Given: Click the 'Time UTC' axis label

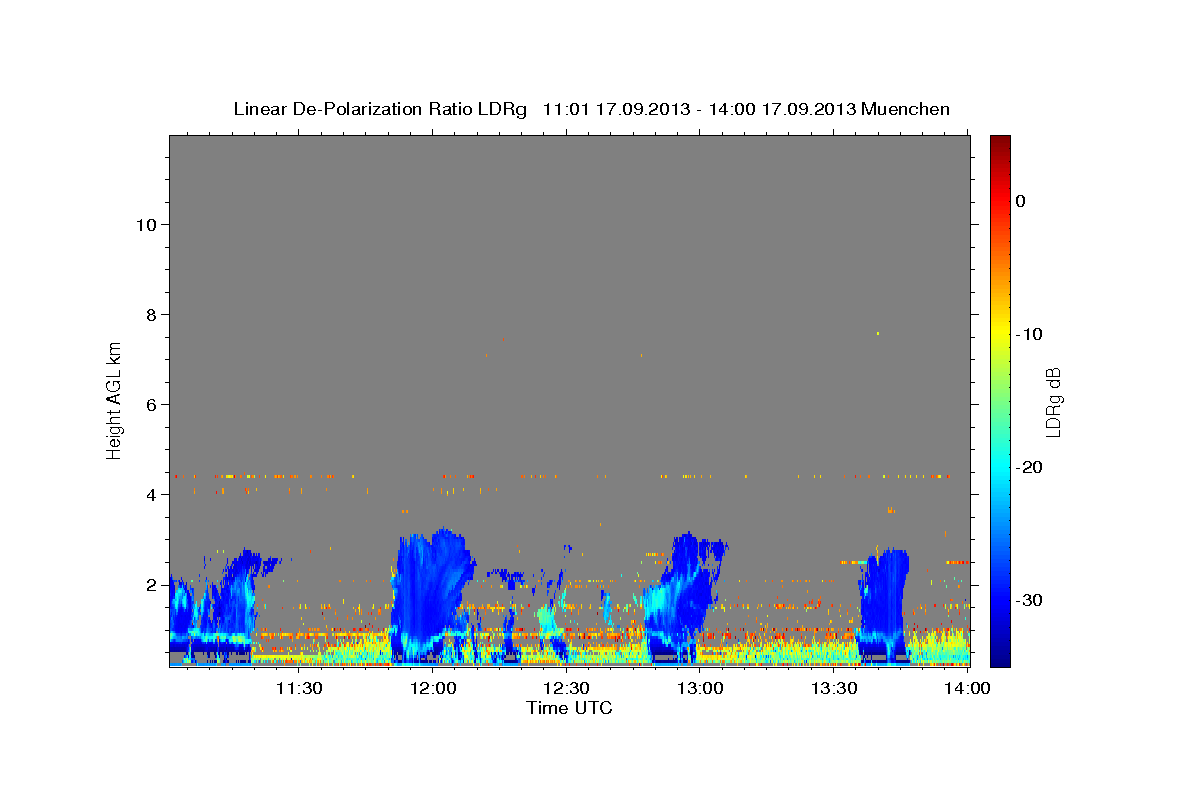Looking at the screenshot, I should [569, 708].
